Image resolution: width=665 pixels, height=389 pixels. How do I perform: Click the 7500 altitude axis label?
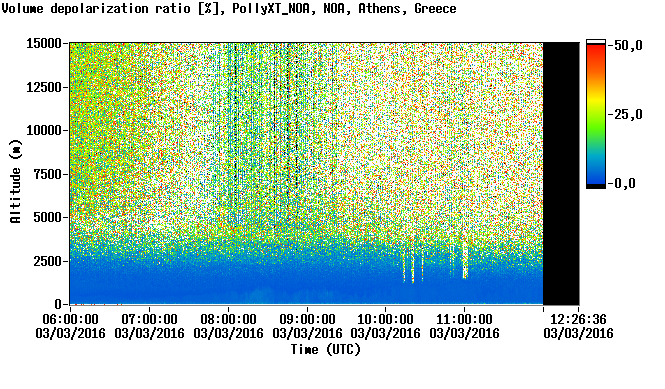(x=48, y=174)
